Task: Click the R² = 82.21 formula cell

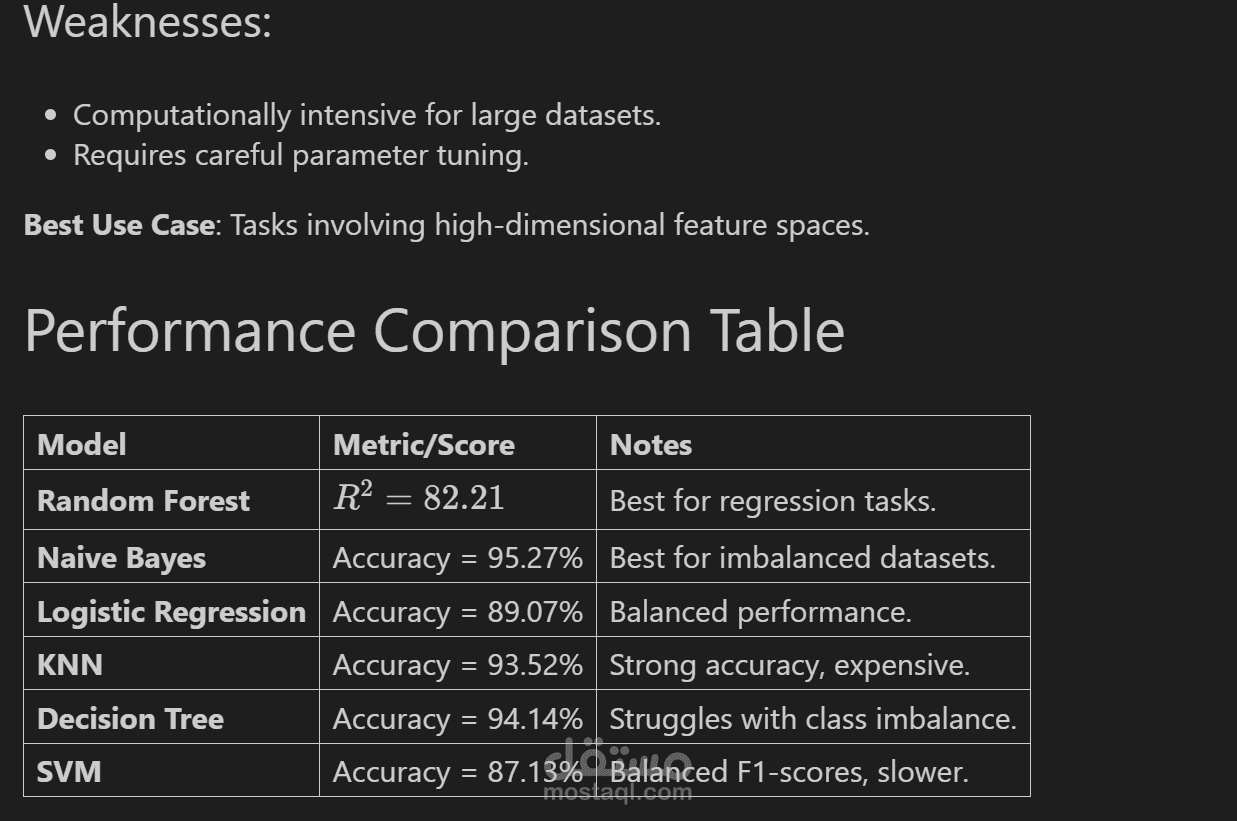Action: pos(419,498)
